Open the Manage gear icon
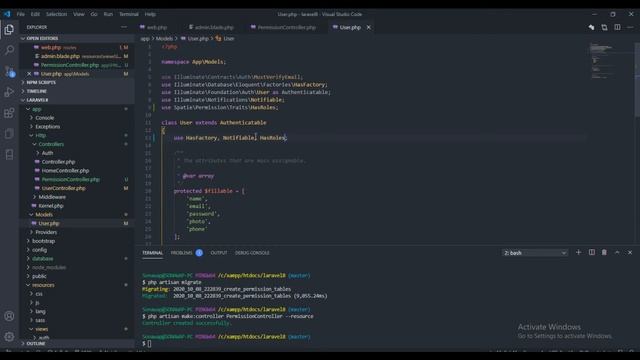This screenshot has width=640, height=360. 9,337
